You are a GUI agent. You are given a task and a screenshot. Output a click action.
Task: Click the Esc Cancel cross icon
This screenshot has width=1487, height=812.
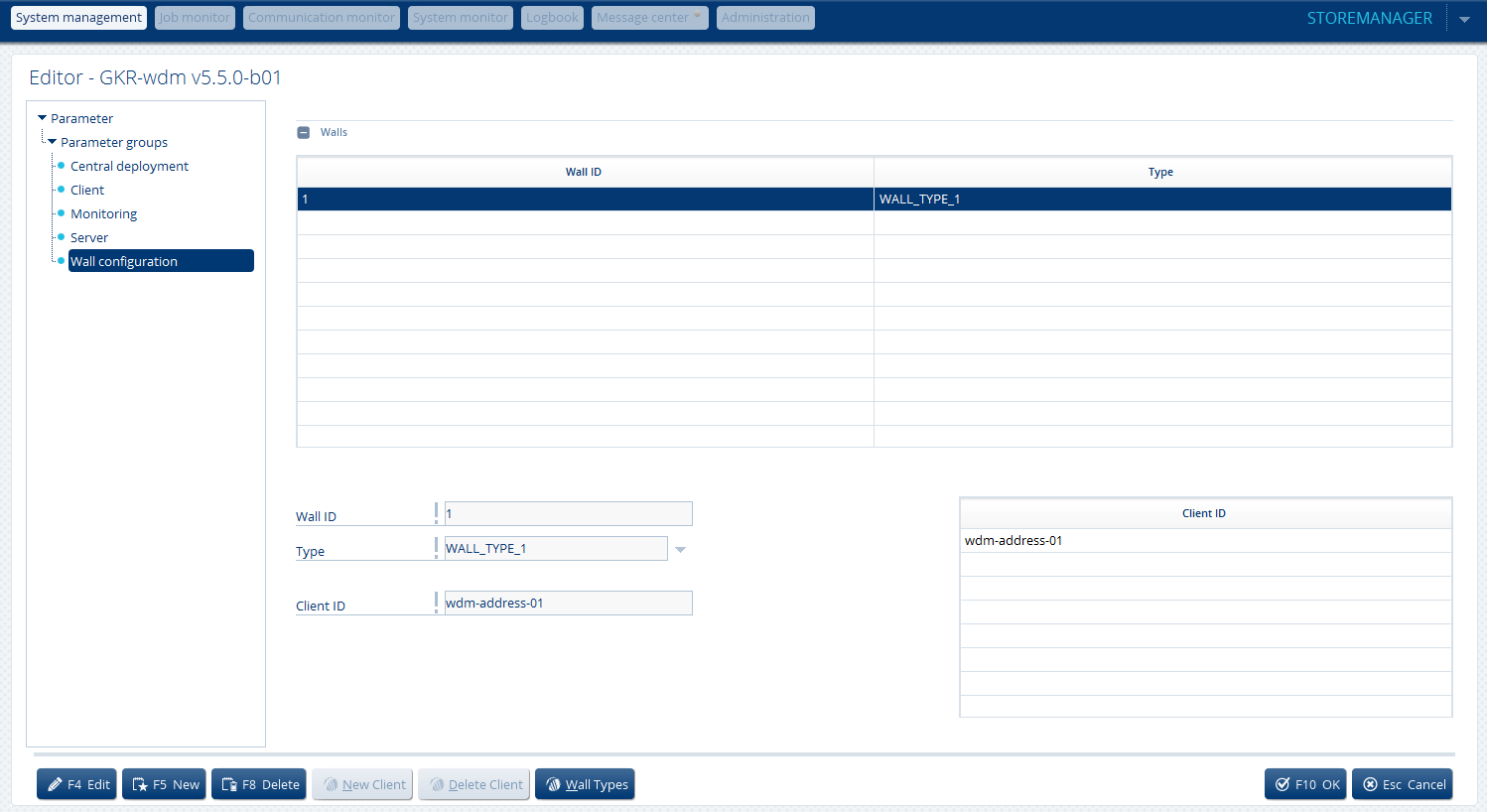[1370, 784]
